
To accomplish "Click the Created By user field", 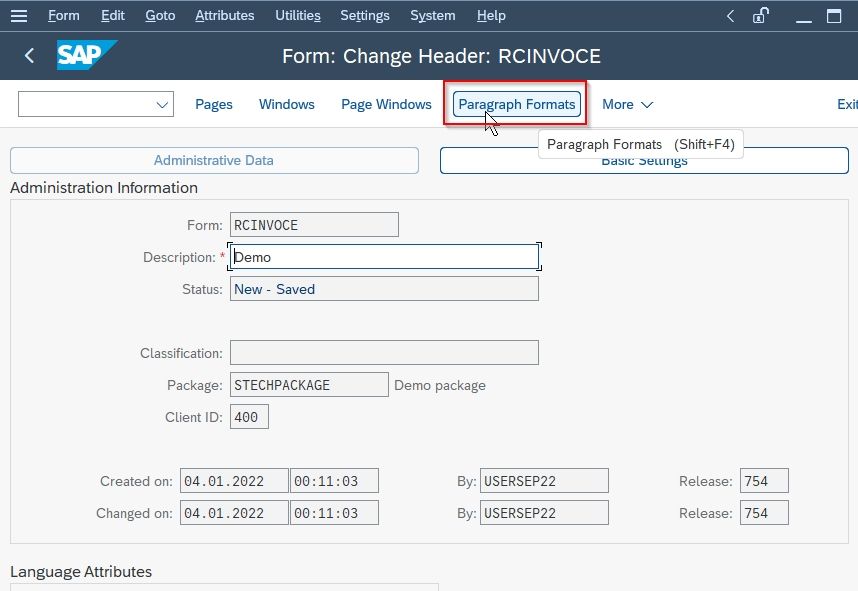I will click(x=544, y=481).
